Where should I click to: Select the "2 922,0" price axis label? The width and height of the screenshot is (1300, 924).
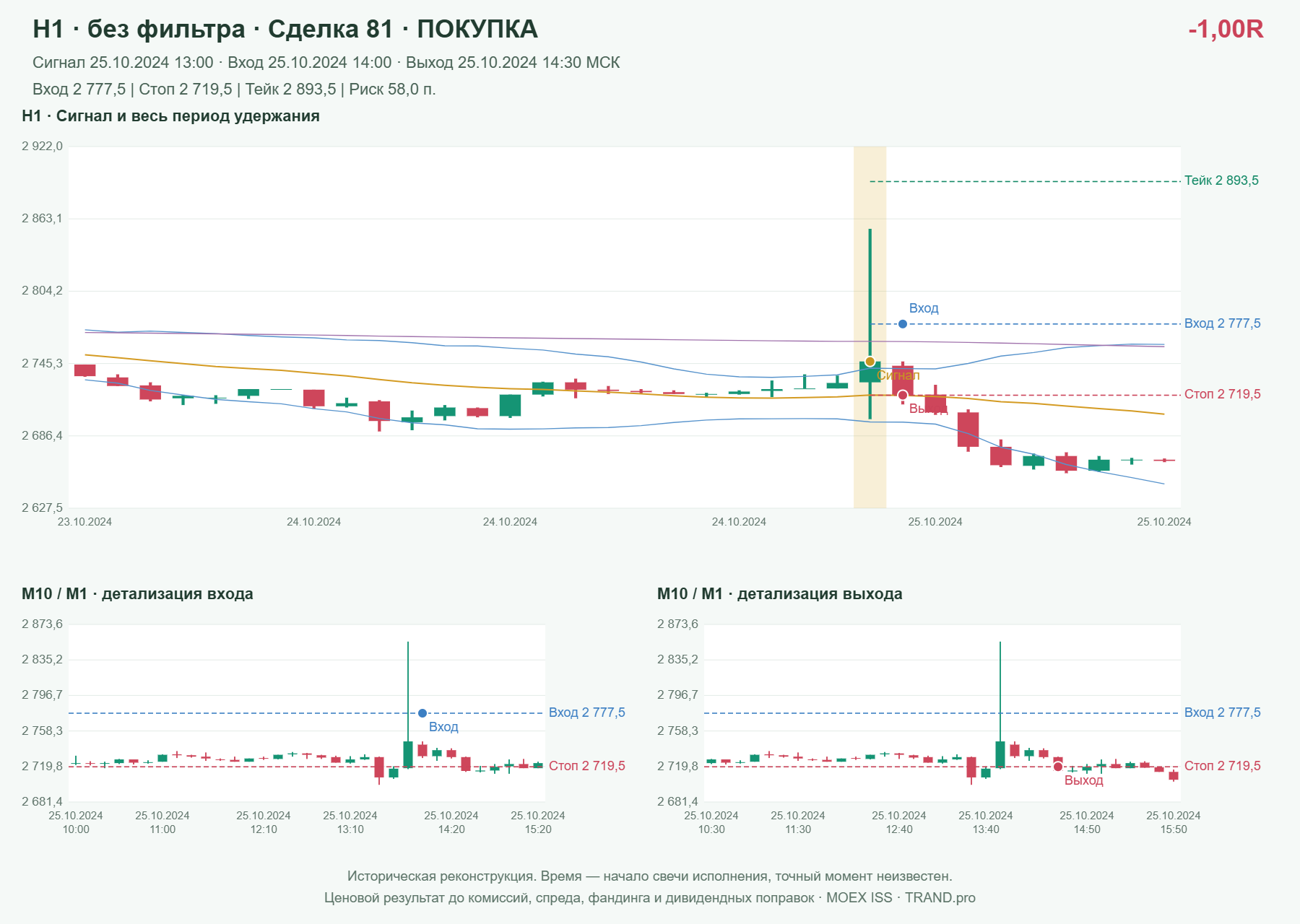42,147
